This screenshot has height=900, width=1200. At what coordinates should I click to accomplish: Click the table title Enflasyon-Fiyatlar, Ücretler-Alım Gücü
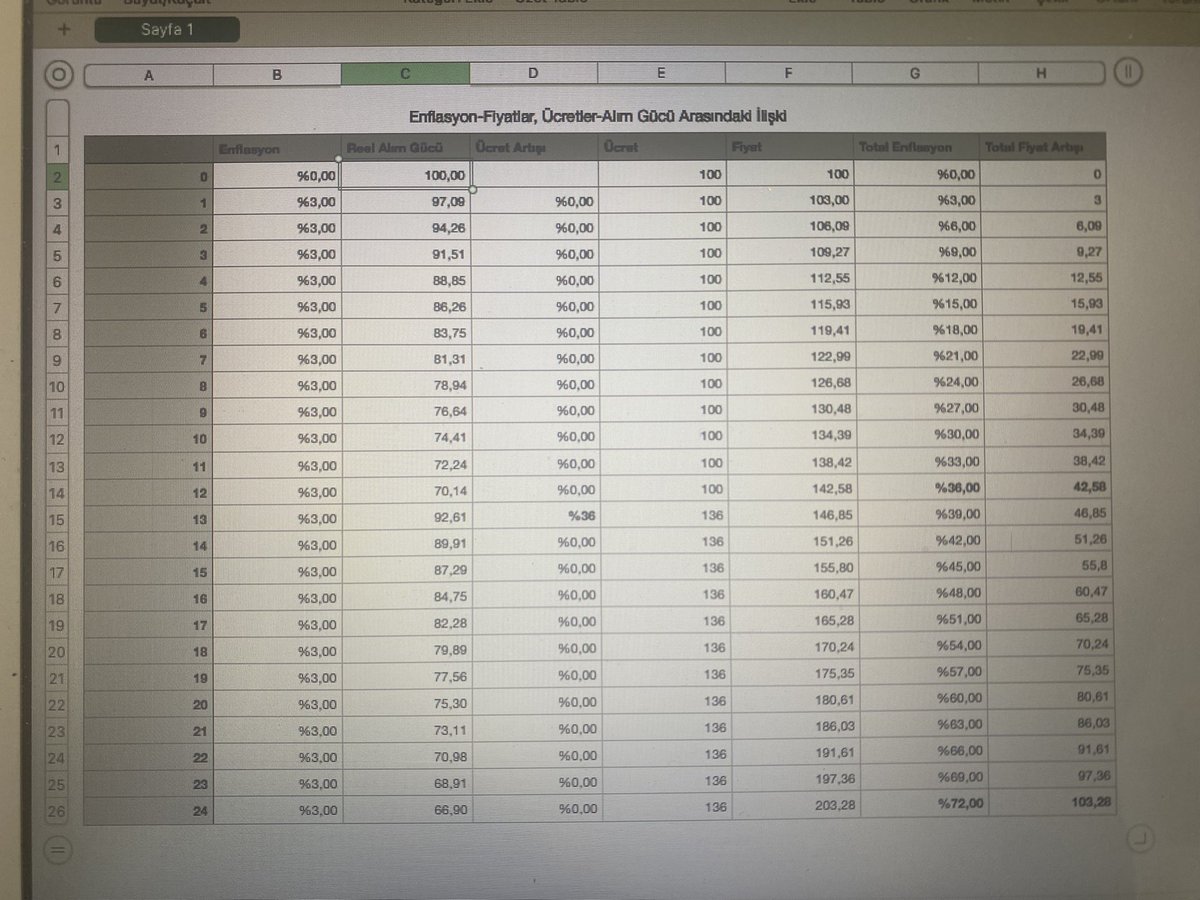pos(598,117)
